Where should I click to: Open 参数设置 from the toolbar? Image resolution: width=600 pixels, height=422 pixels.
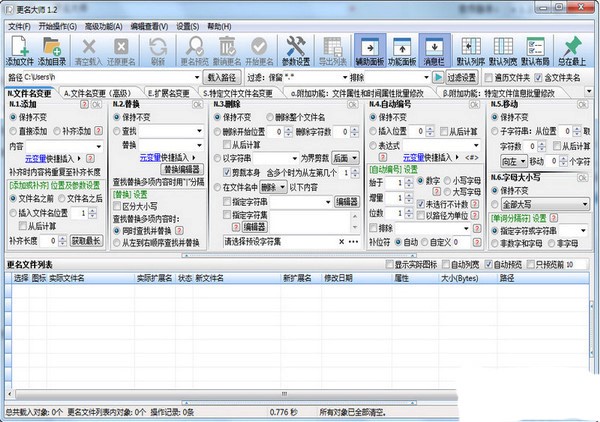pyautogui.click(x=296, y=45)
